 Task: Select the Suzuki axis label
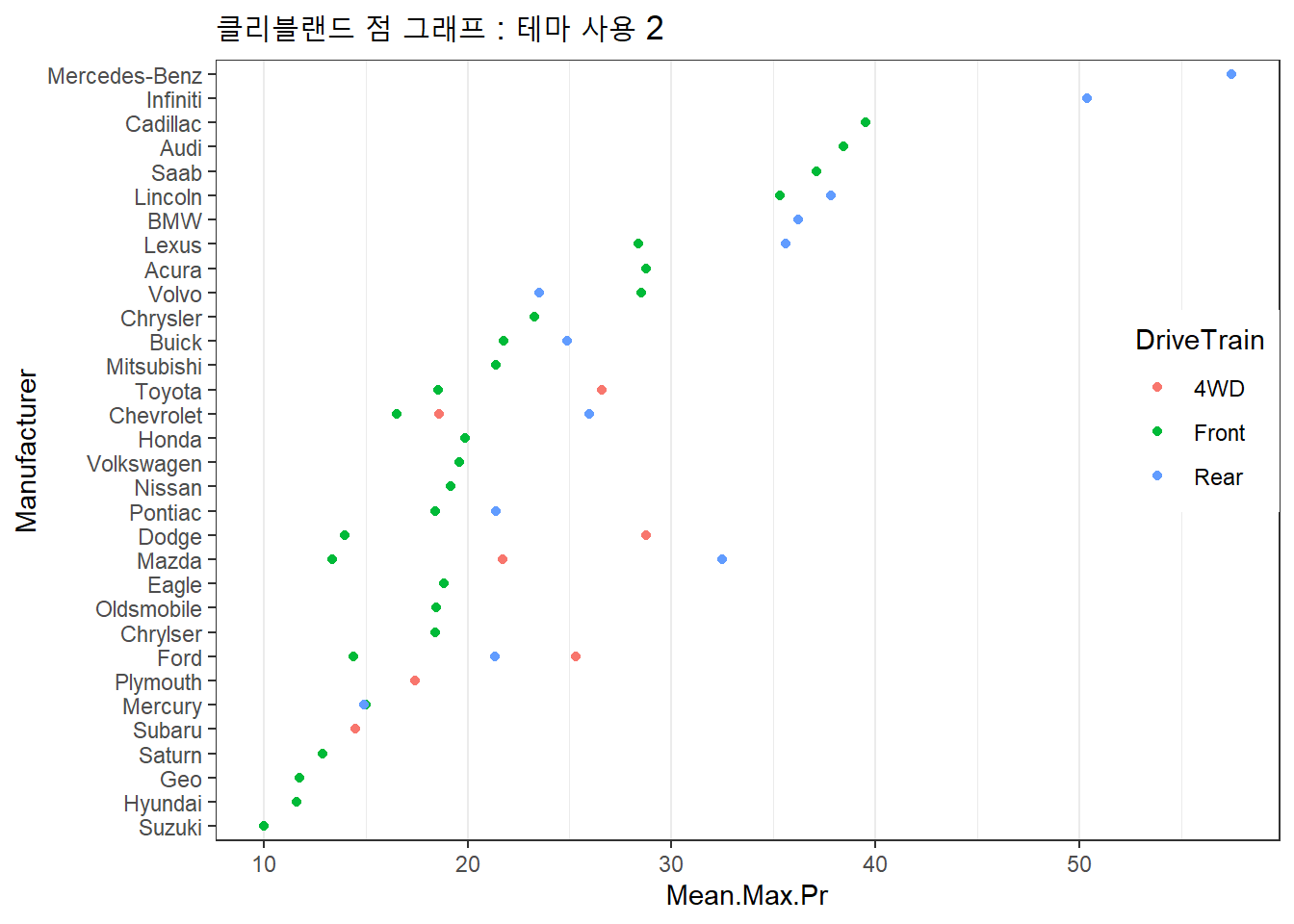[170, 828]
